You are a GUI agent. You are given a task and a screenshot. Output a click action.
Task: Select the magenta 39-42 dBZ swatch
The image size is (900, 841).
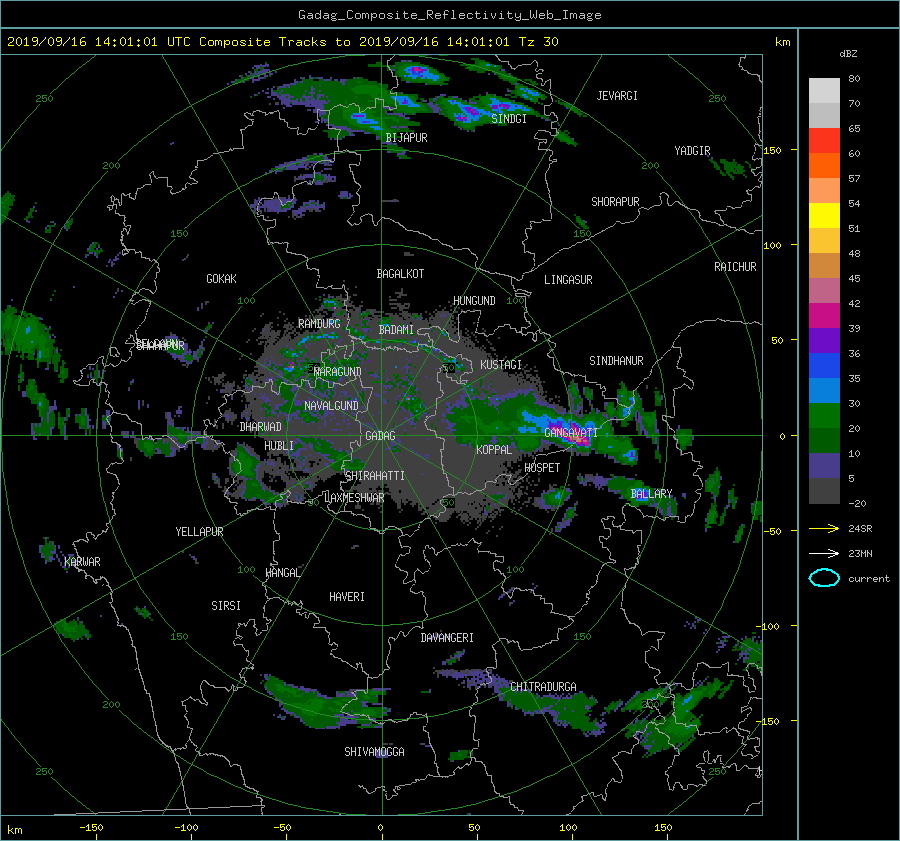(824, 316)
